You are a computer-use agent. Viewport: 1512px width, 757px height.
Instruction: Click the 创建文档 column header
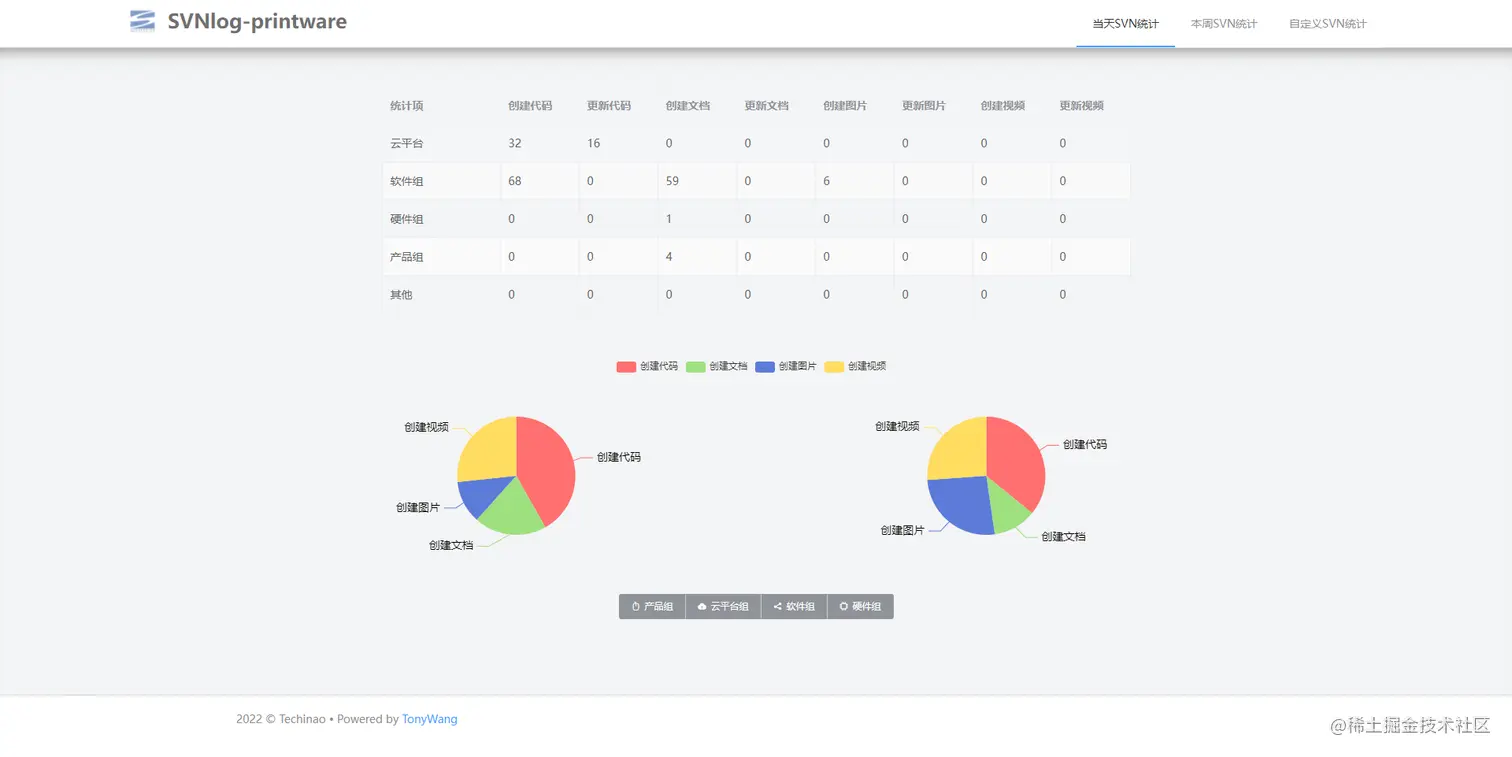[x=688, y=106]
